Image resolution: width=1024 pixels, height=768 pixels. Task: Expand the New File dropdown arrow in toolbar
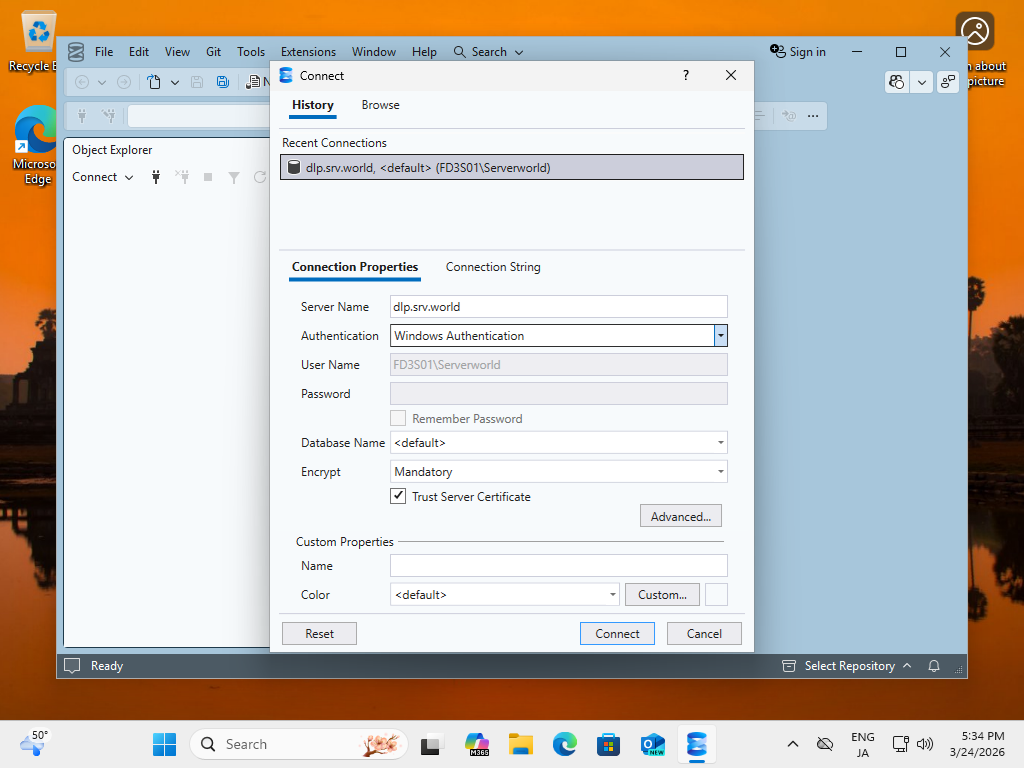(x=175, y=82)
